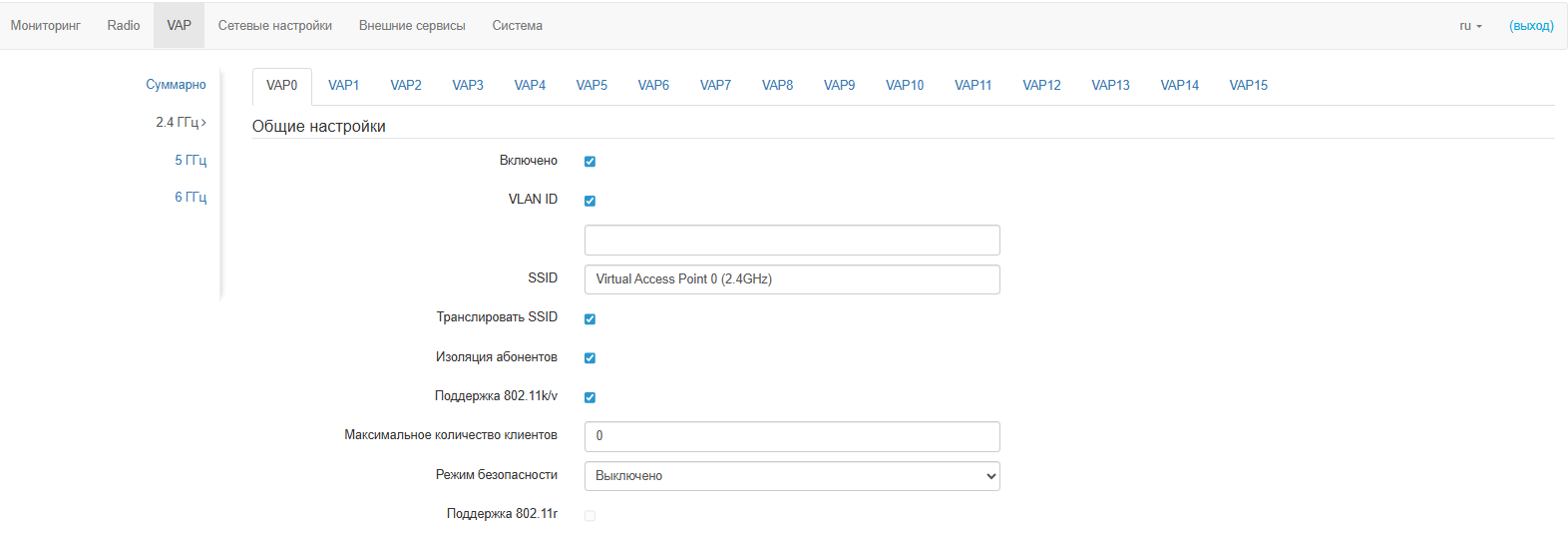
Task: Go to the Radio menu
Action: (124, 26)
